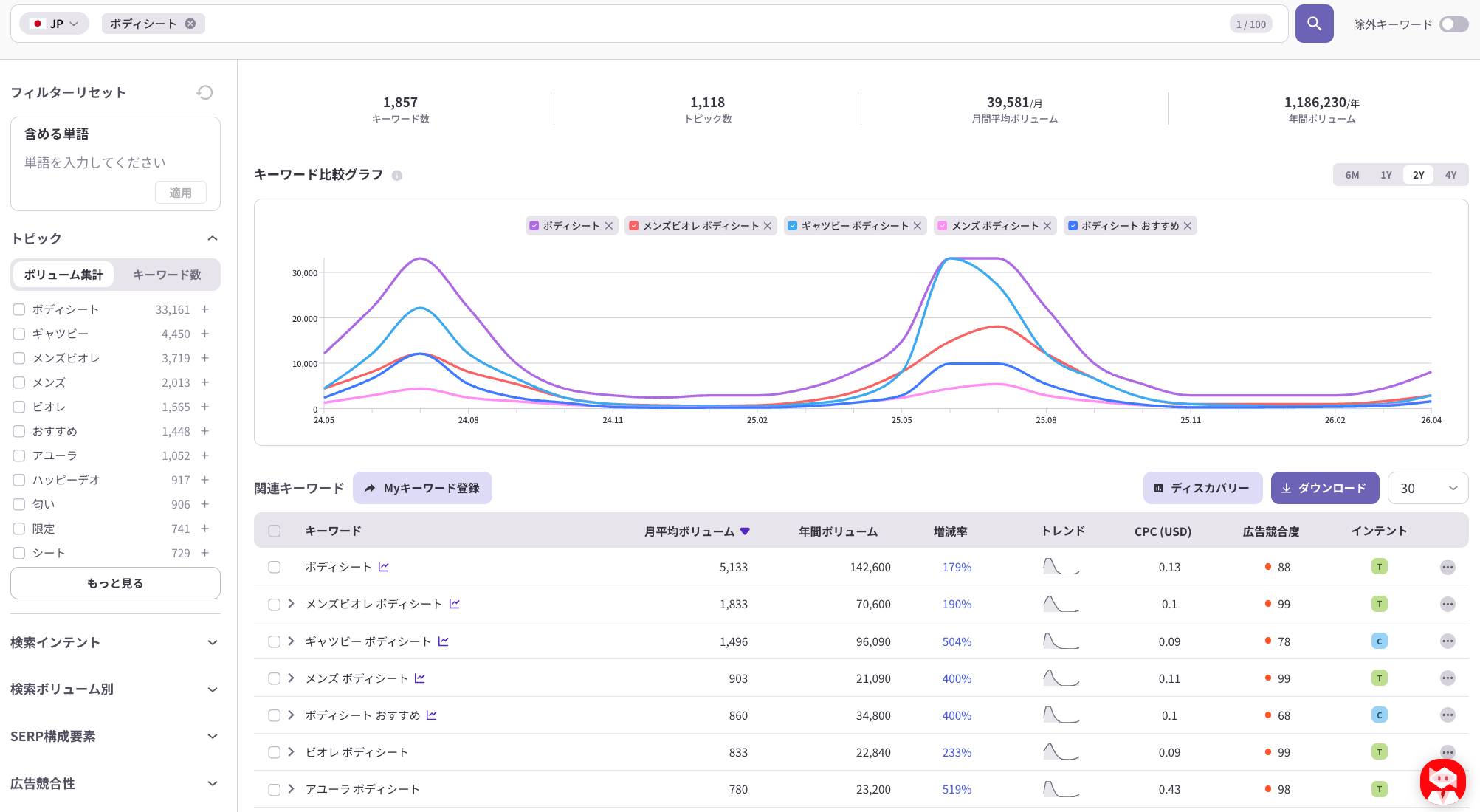The image size is (1480, 812).
Task: Select the 4Y time range
Action: [1451, 175]
